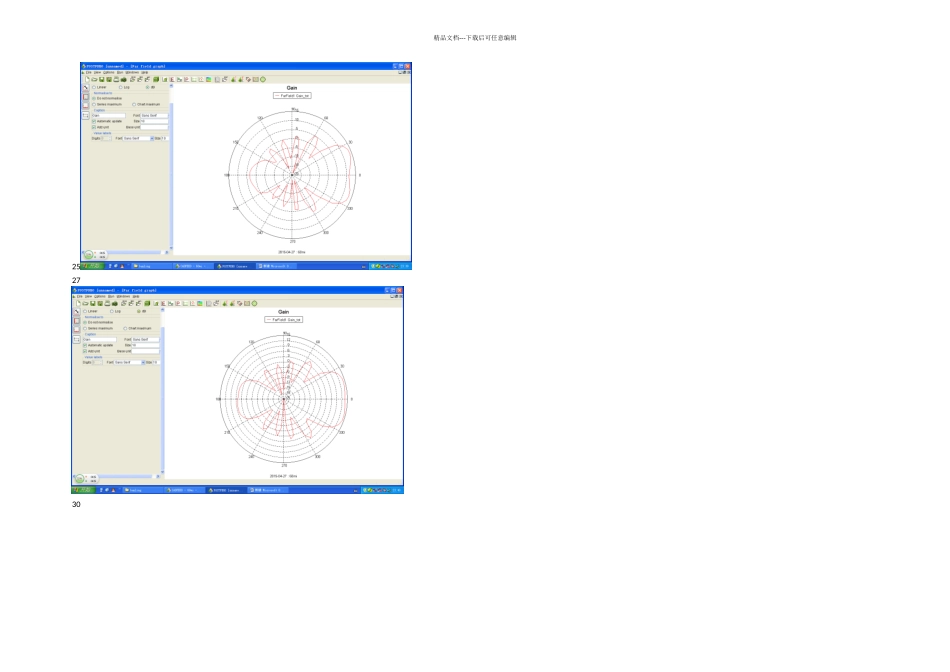Click caption text field containing Gain in lower window
This screenshot has height=672, width=950.
100,339
